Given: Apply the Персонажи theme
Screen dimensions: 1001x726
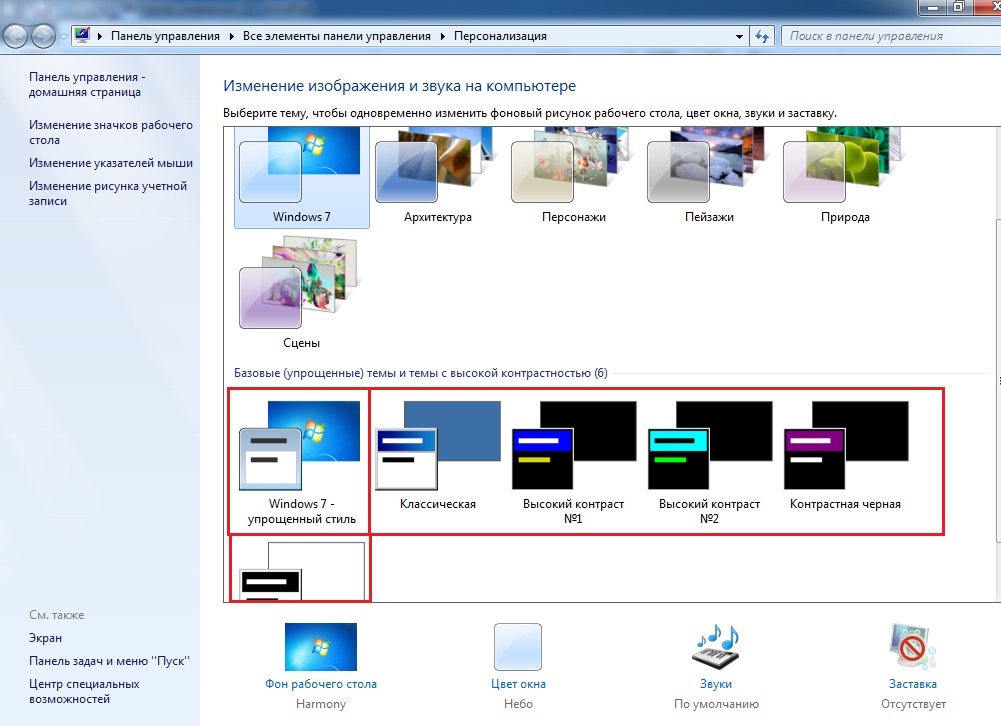Looking at the screenshot, I should (573, 176).
